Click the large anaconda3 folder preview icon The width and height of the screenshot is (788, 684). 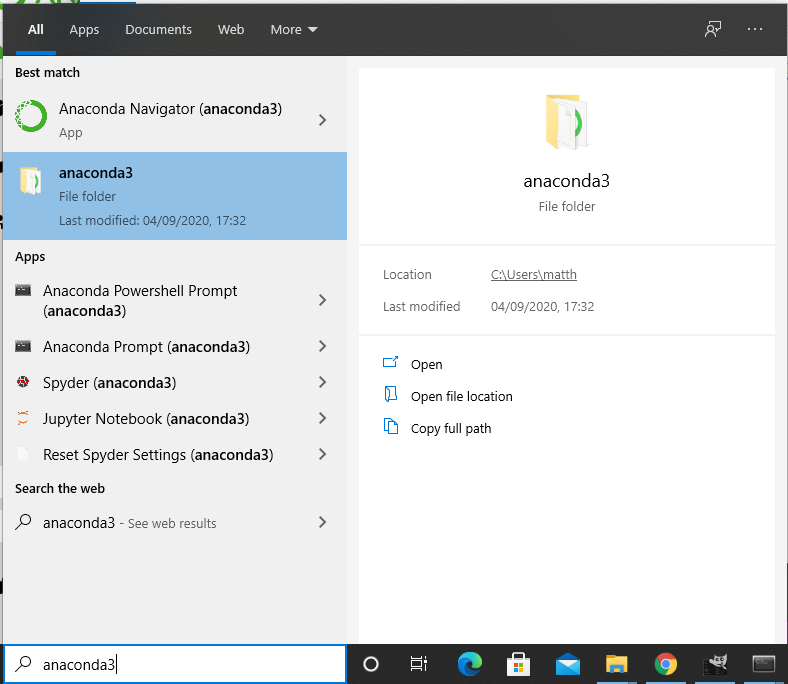[566, 122]
